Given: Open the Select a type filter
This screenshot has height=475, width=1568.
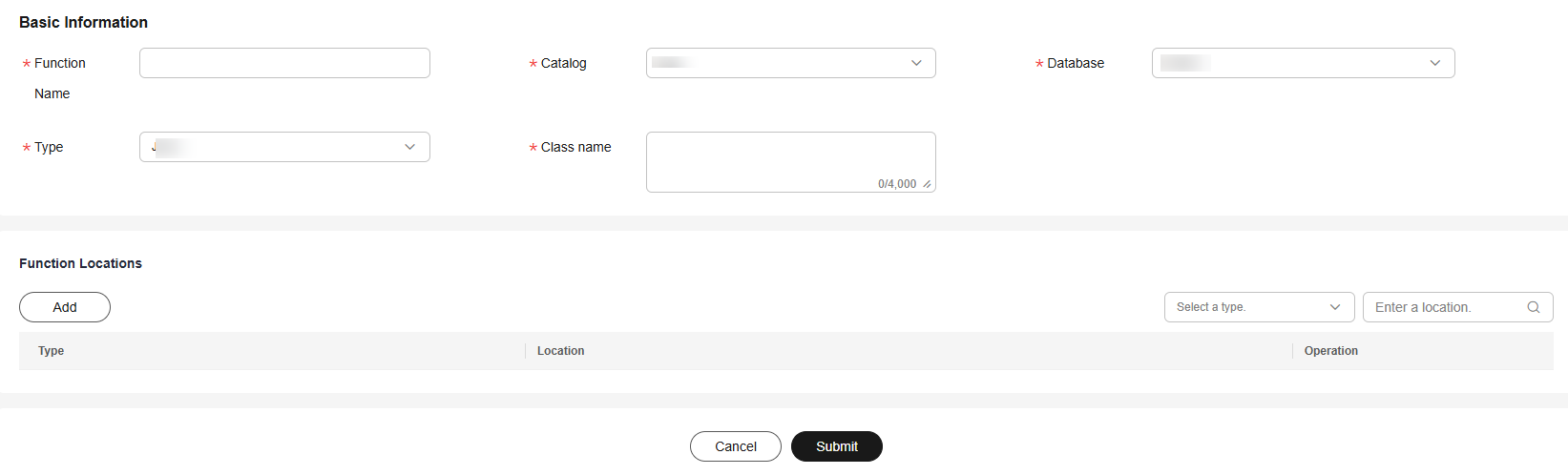Looking at the screenshot, I should click(1259, 307).
